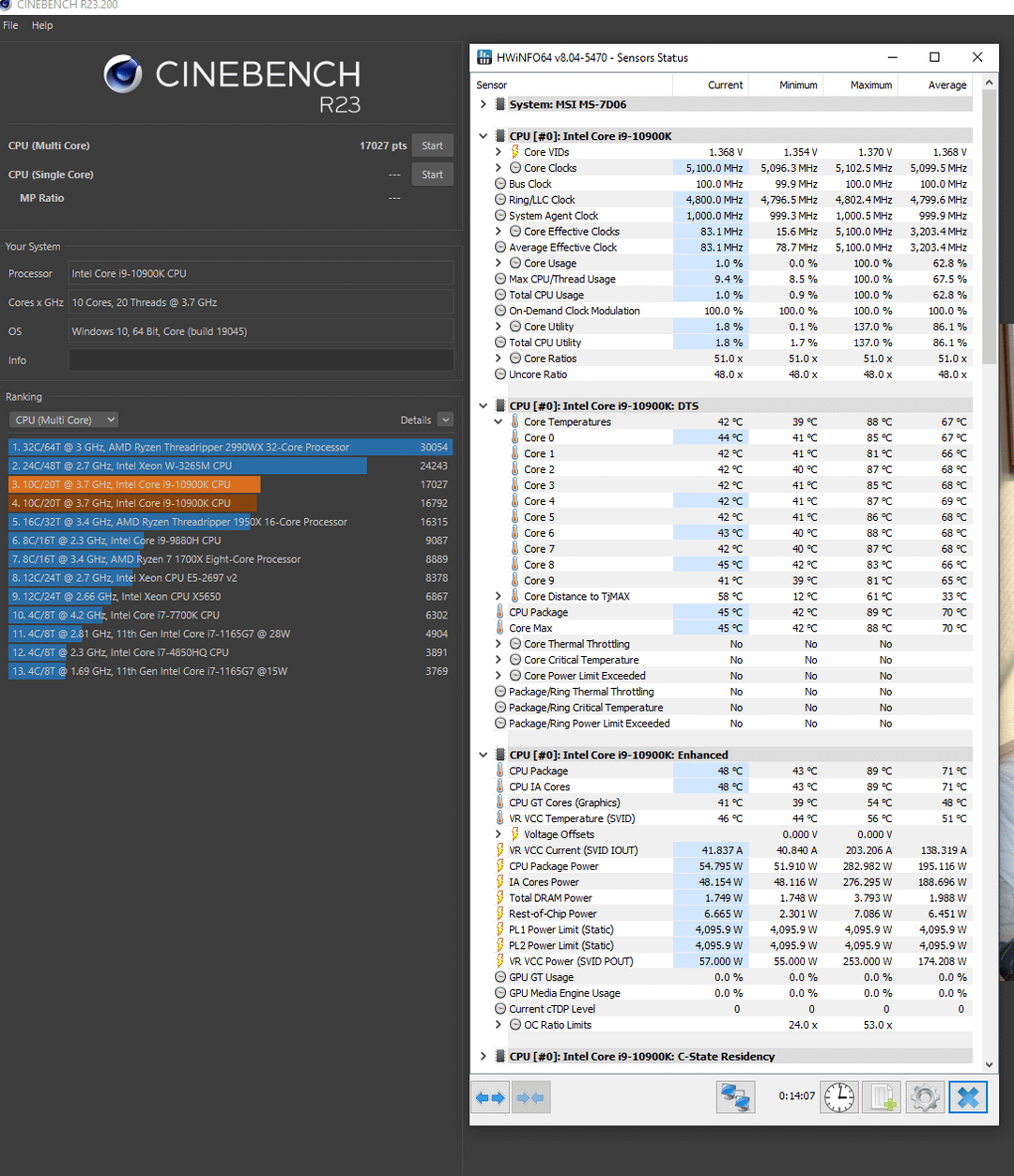Expand the Core VIDs row
This screenshot has height=1176, width=1014.
click(499, 152)
